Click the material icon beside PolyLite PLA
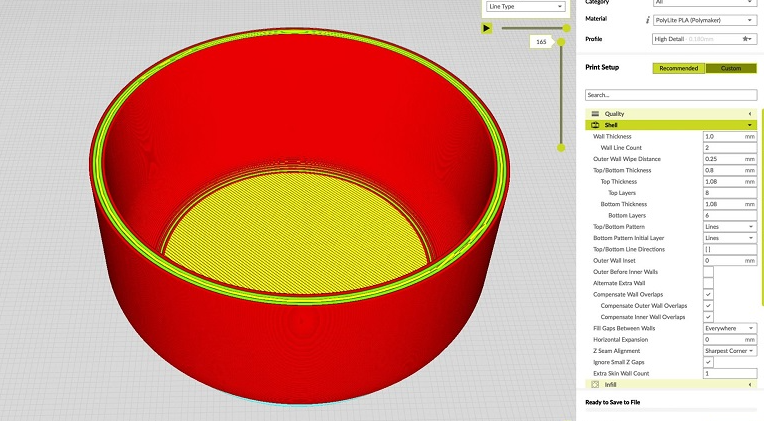 pos(648,20)
